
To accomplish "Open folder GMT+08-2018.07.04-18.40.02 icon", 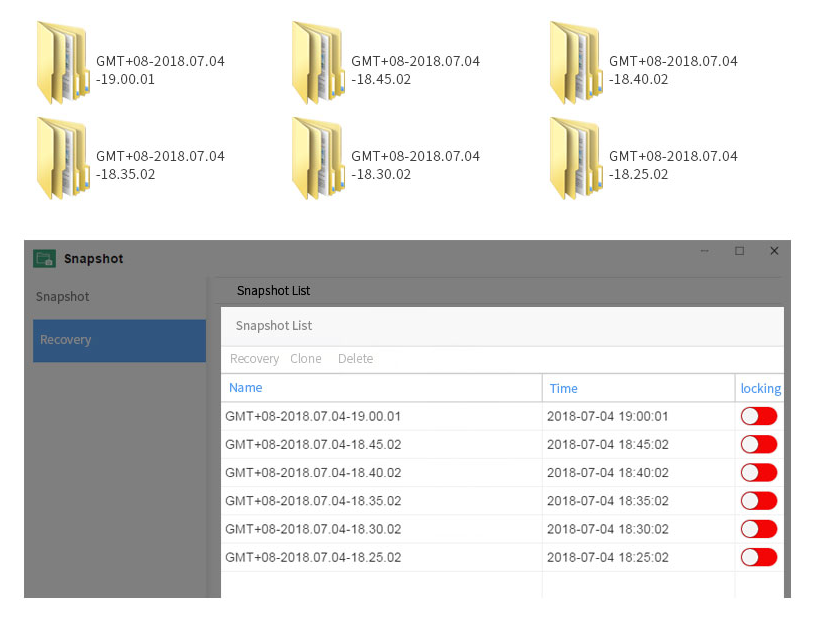I will pyautogui.click(x=576, y=63).
